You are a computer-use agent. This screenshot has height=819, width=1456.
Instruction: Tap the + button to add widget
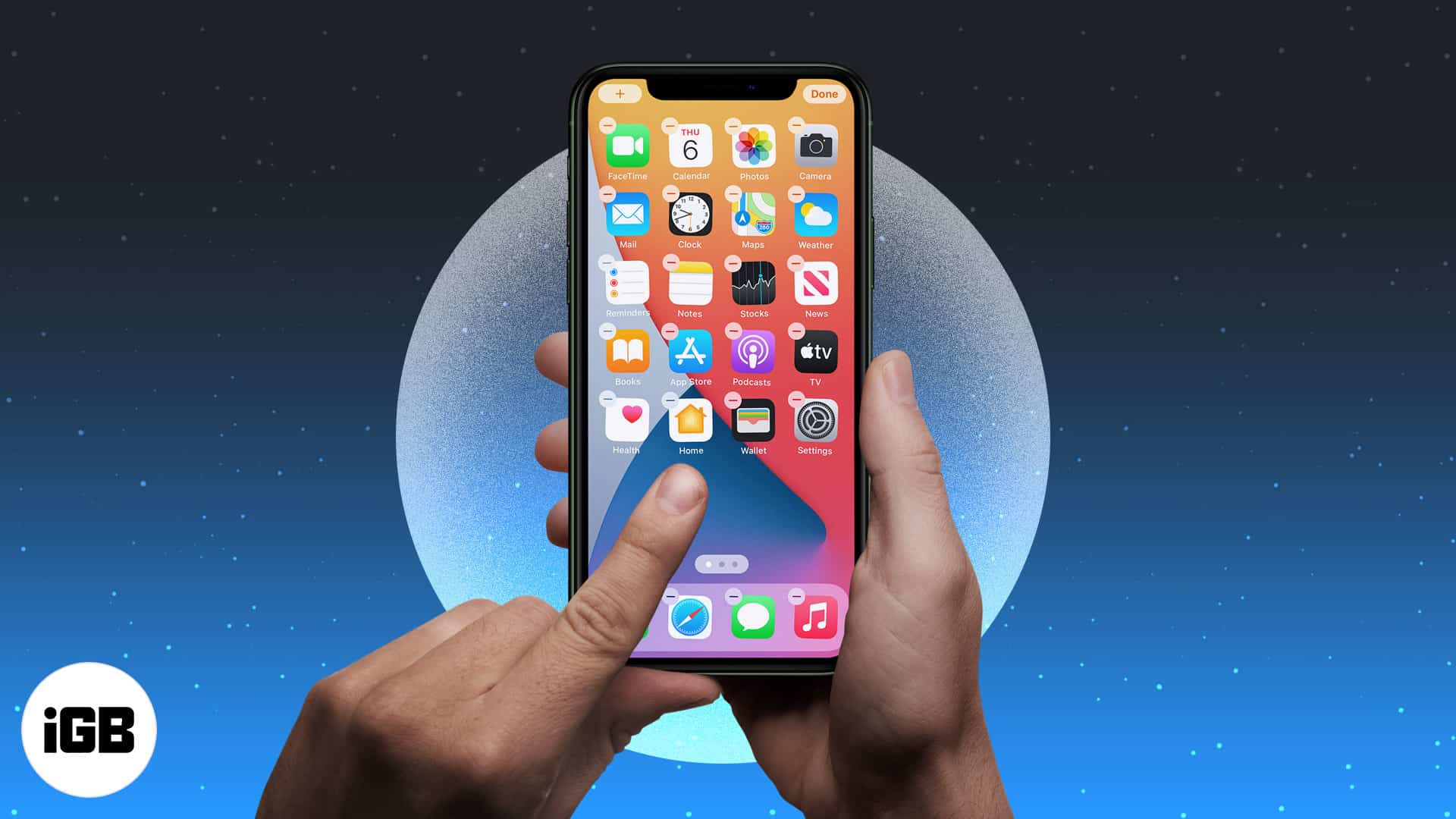tap(617, 95)
